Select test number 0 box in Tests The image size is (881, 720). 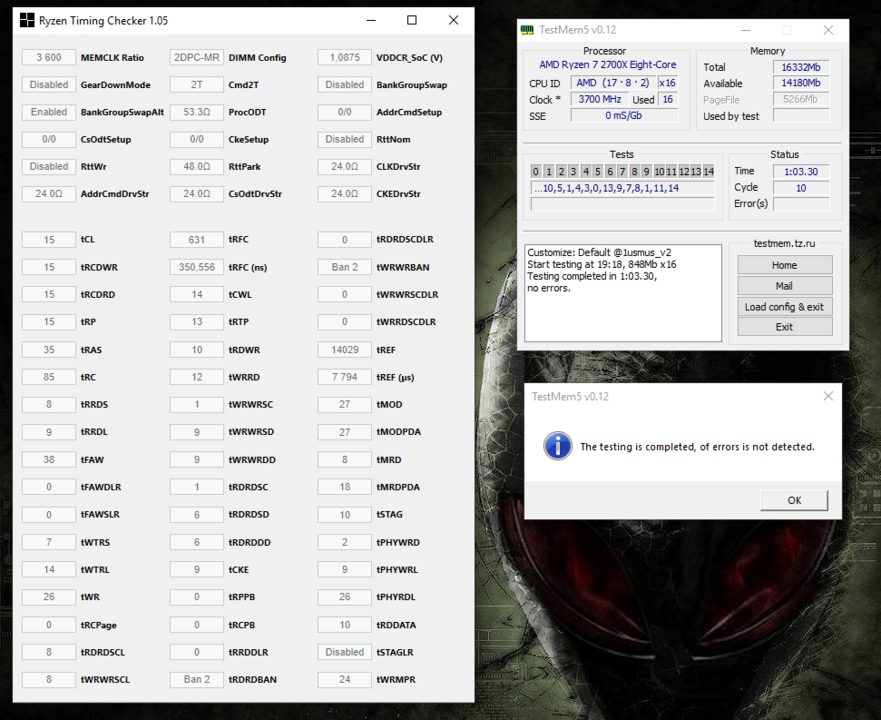point(535,171)
